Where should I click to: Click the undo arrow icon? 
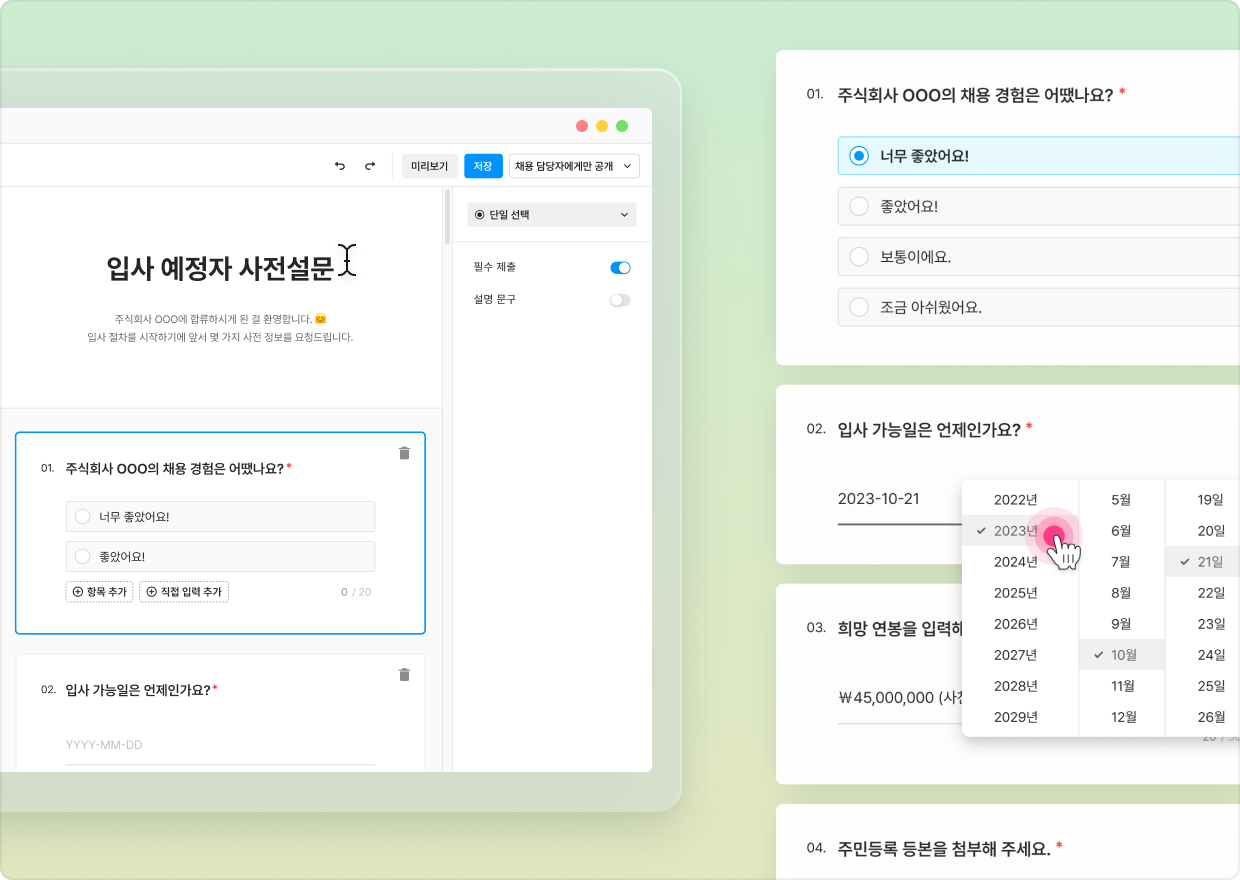pos(339,166)
